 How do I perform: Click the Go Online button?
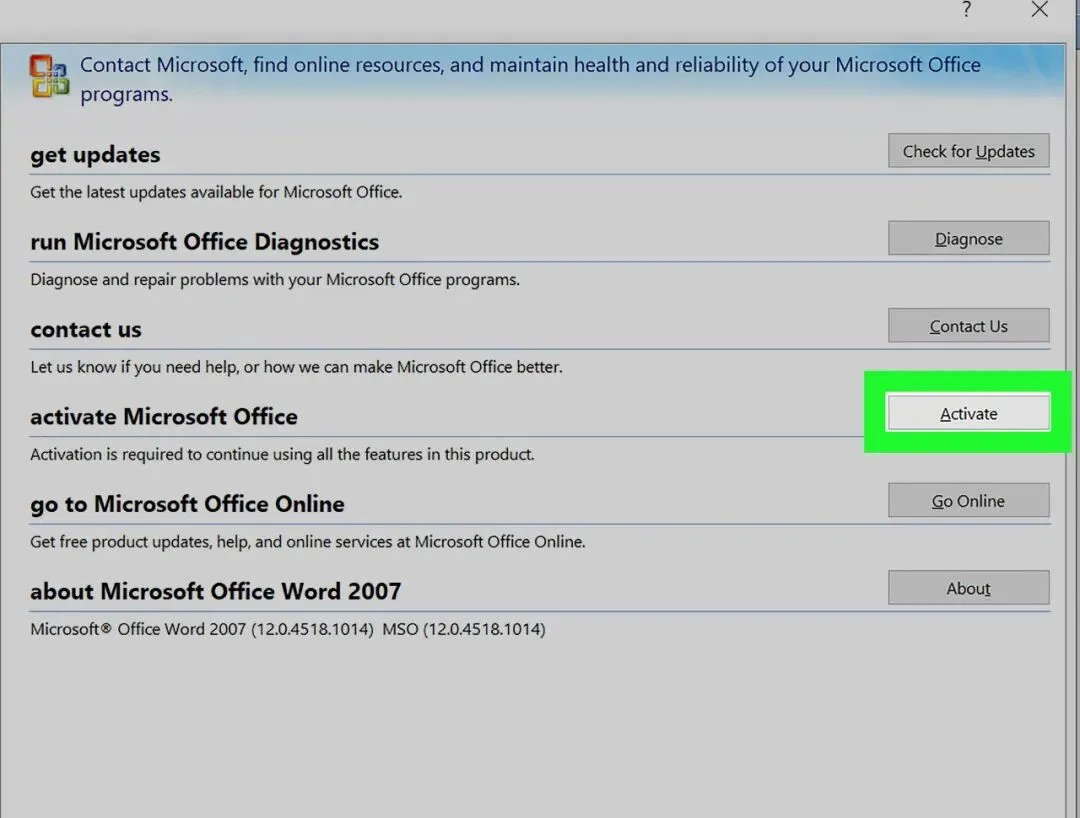968,501
